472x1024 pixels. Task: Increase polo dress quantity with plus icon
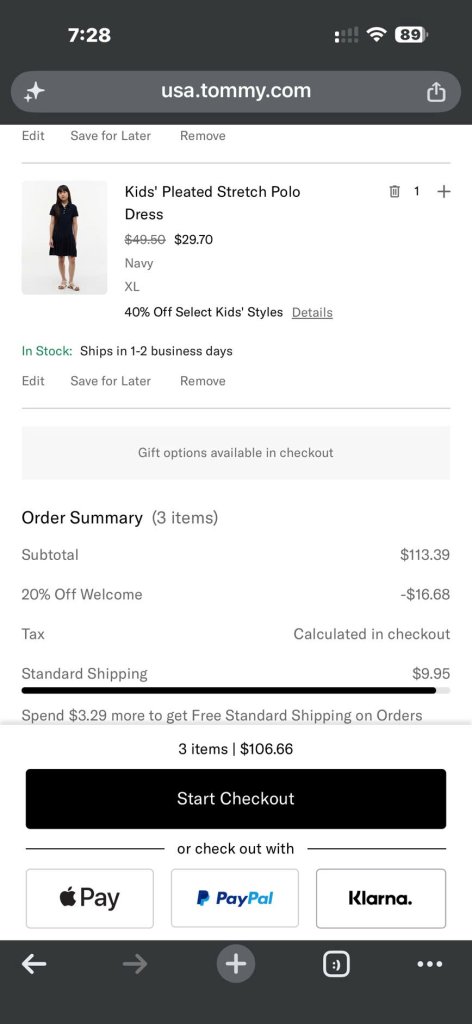(x=443, y=191)
